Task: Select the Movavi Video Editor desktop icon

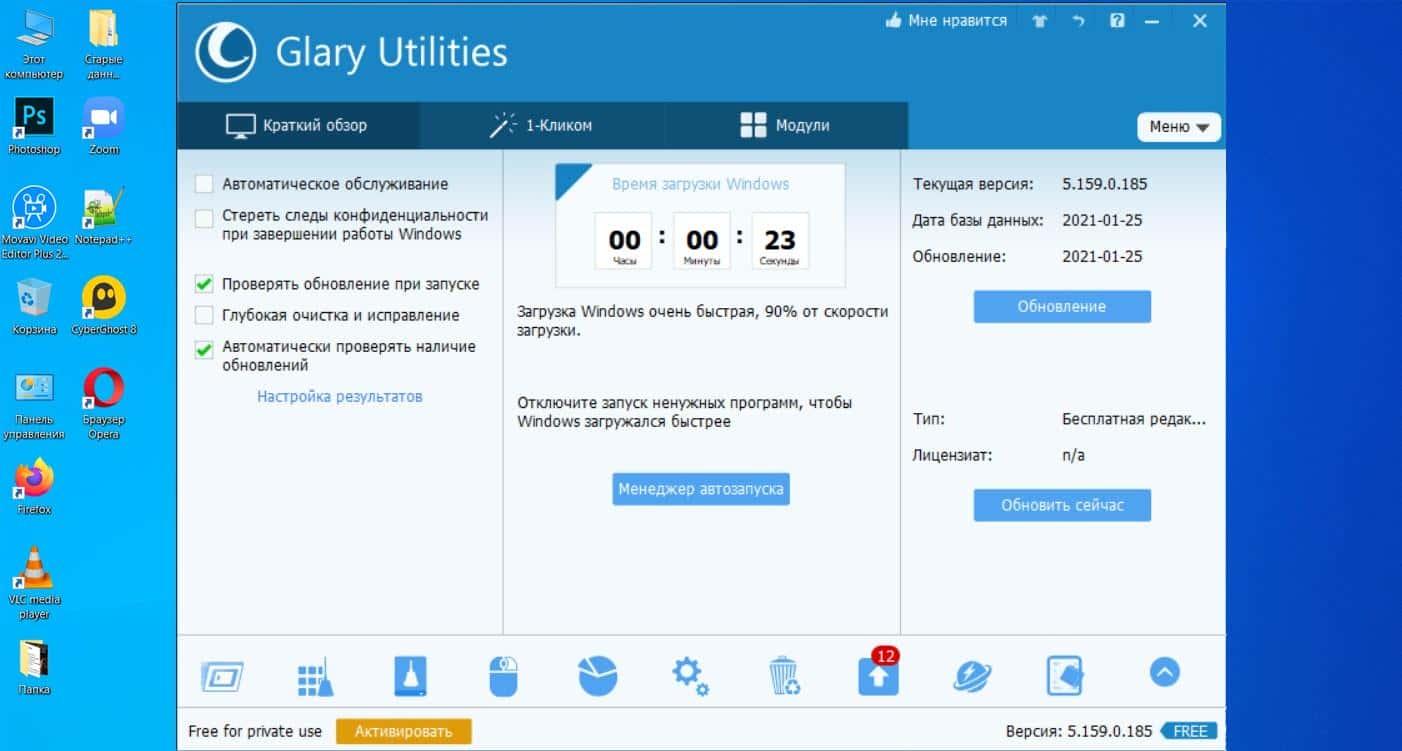Action: [x=34, y=223]
